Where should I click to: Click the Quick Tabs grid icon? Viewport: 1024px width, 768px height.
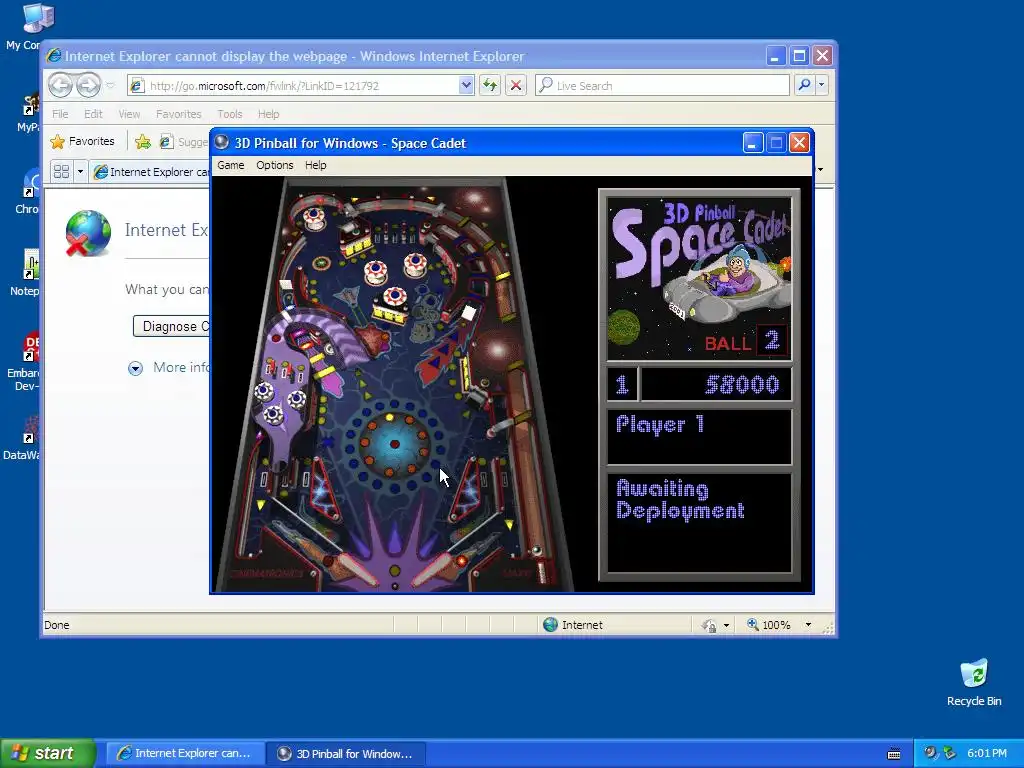coord(61,172)
